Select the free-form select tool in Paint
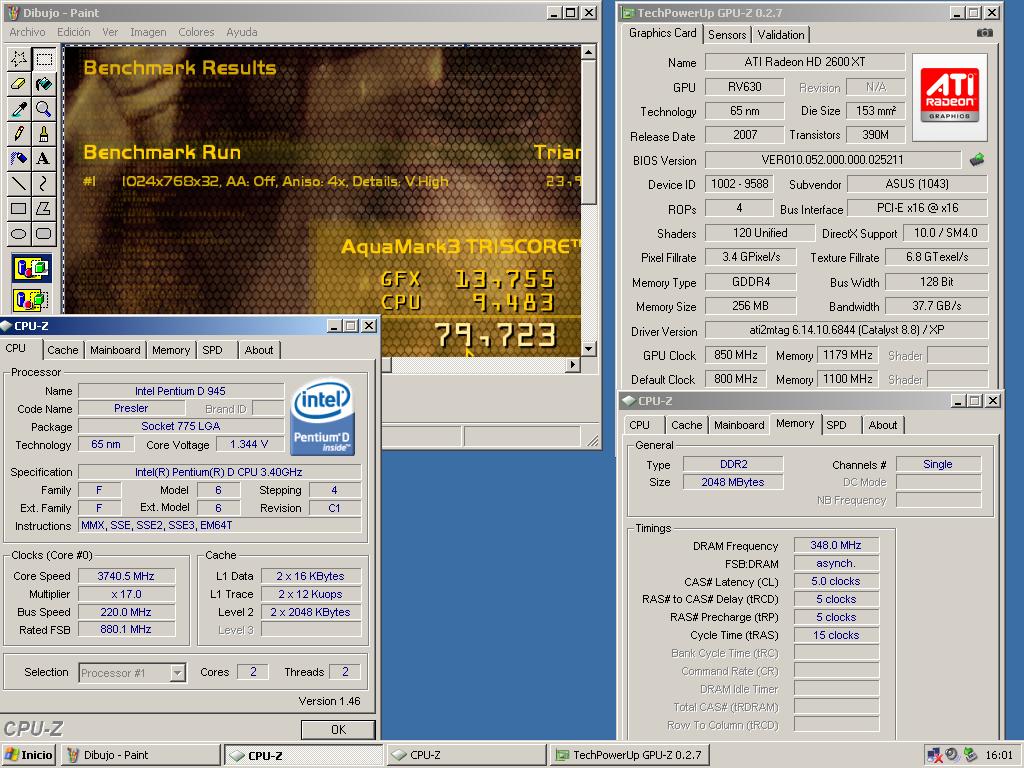Viewport: 1024px width, 768px height. (x=18, y=59)
